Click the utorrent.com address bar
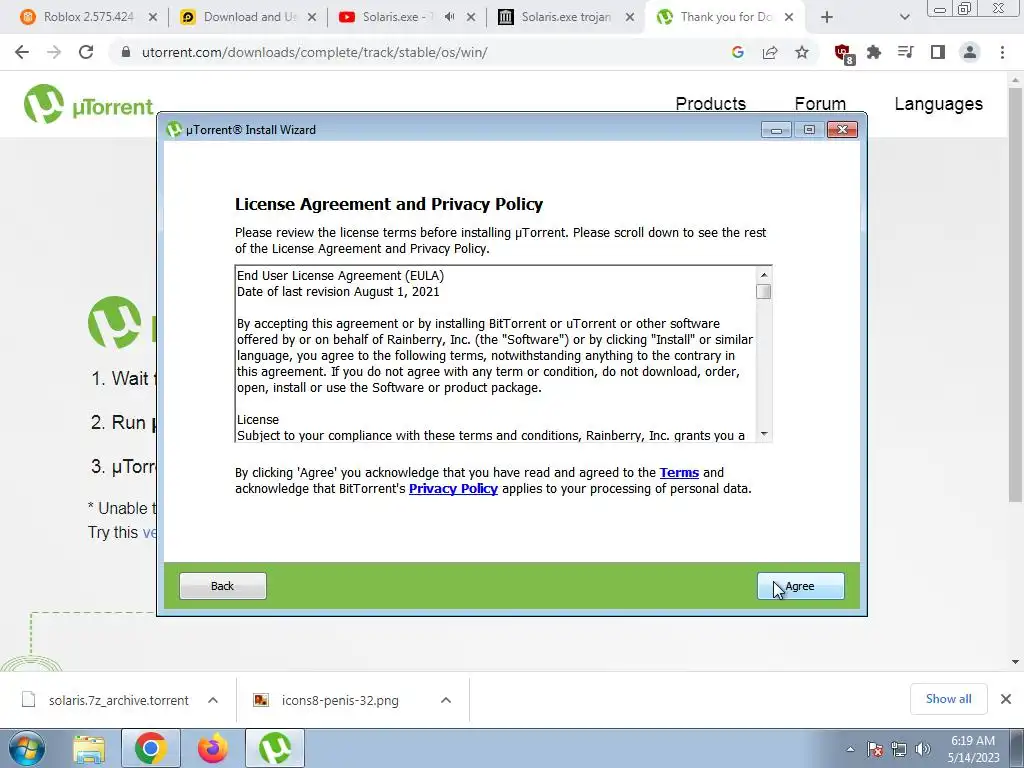 [418, 52]
